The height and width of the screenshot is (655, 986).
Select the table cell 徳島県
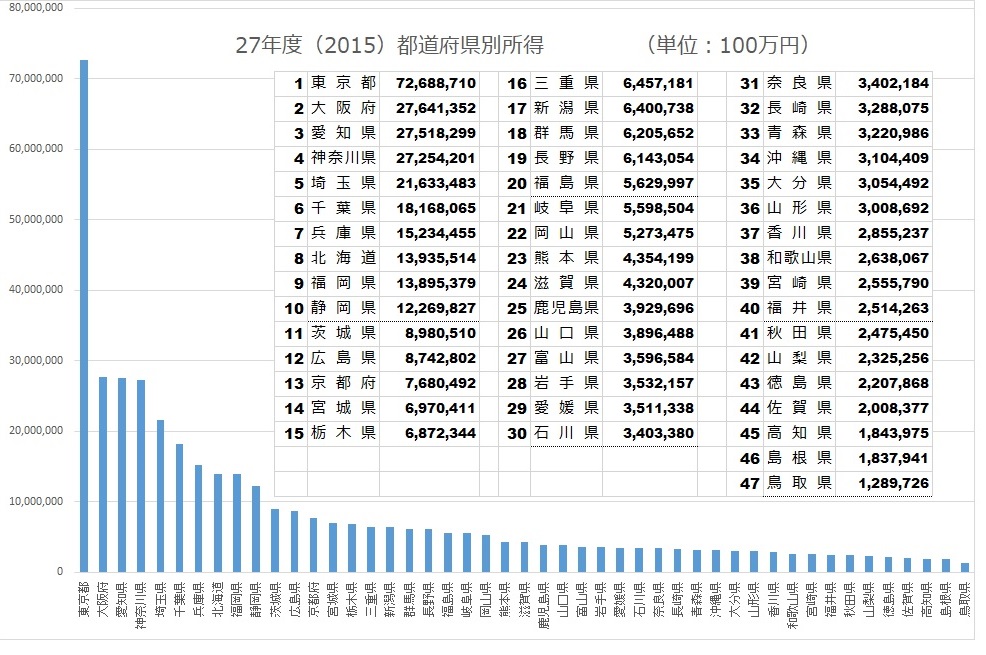click(799, 383)
